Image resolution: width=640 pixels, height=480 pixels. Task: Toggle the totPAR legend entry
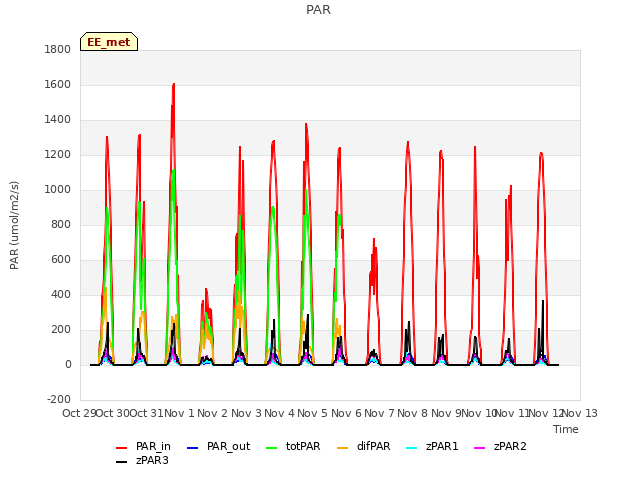[293, 447]
